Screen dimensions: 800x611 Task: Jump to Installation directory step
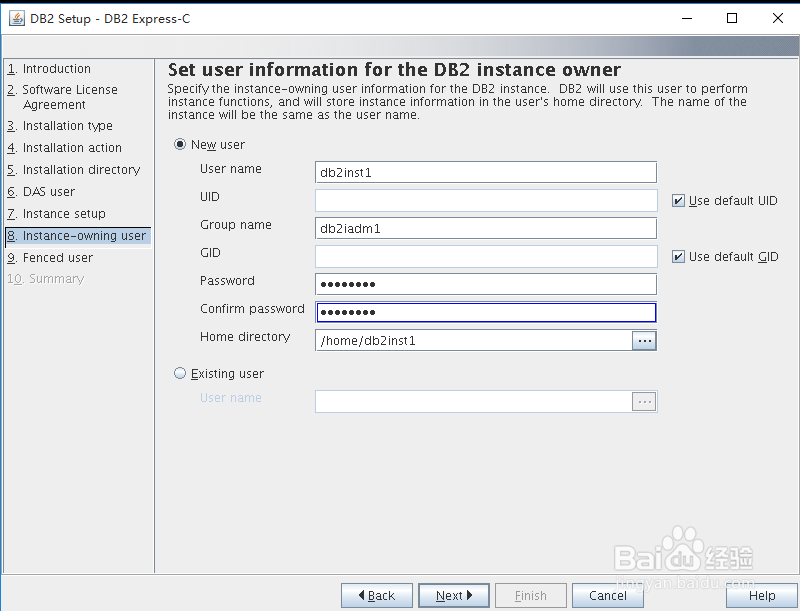coord(73,169)
